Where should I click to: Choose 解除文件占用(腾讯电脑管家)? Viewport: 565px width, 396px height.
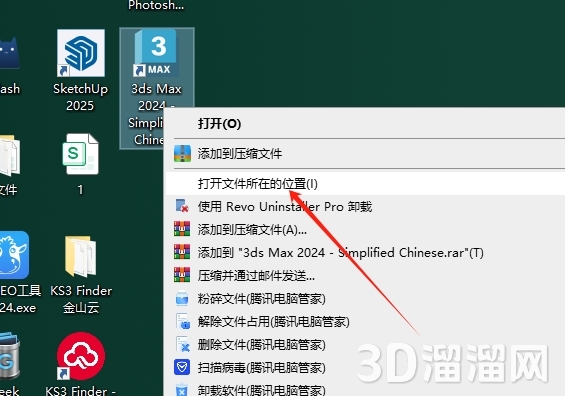pos(364,322)
